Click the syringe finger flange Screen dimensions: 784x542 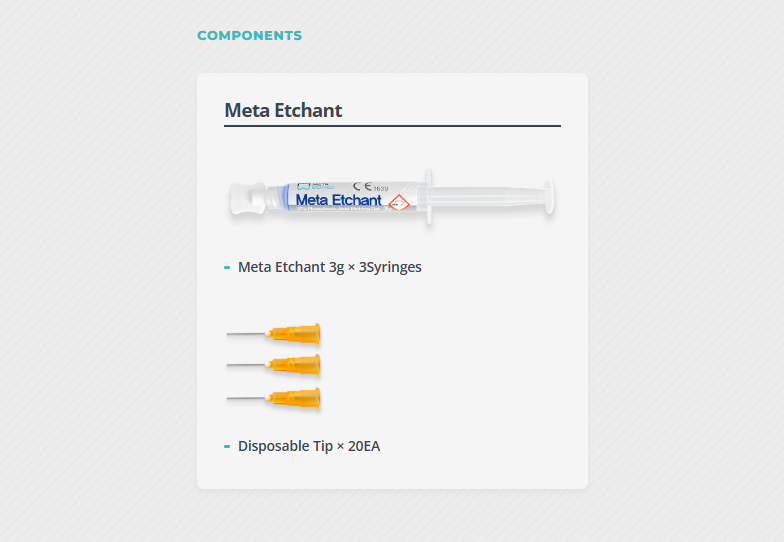[429, 197]
